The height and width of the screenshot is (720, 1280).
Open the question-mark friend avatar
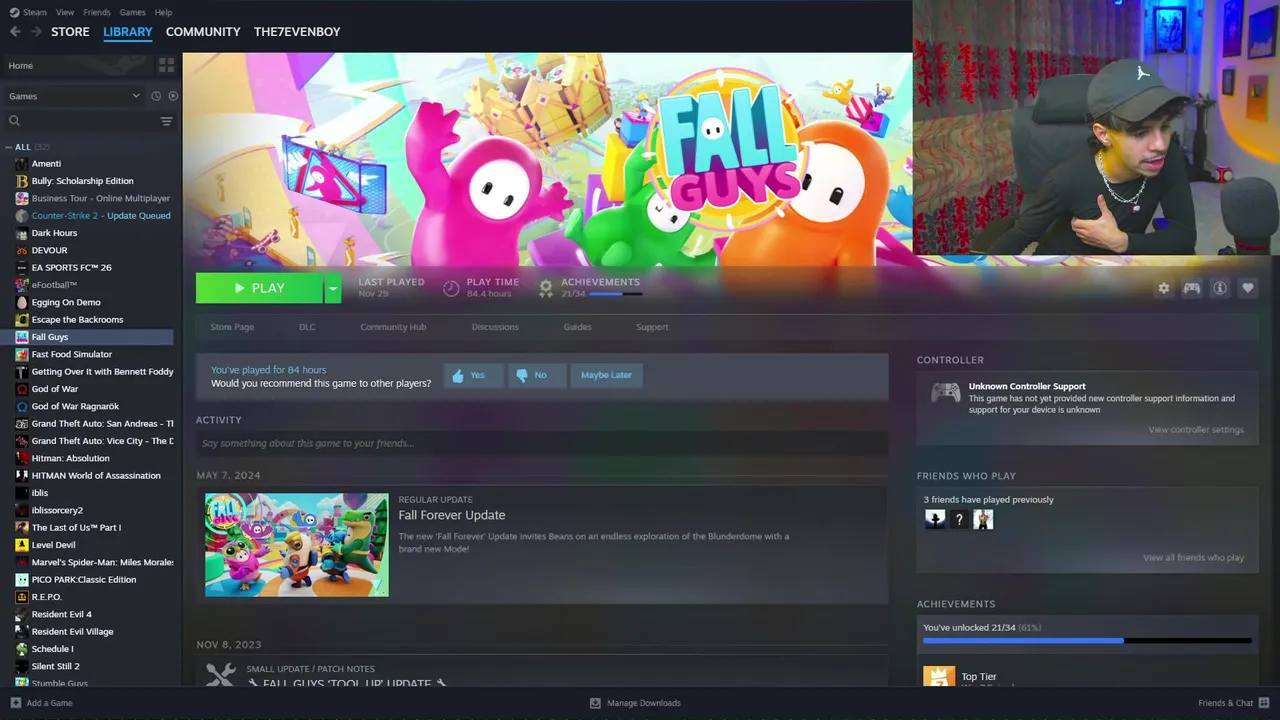(959, 519)
